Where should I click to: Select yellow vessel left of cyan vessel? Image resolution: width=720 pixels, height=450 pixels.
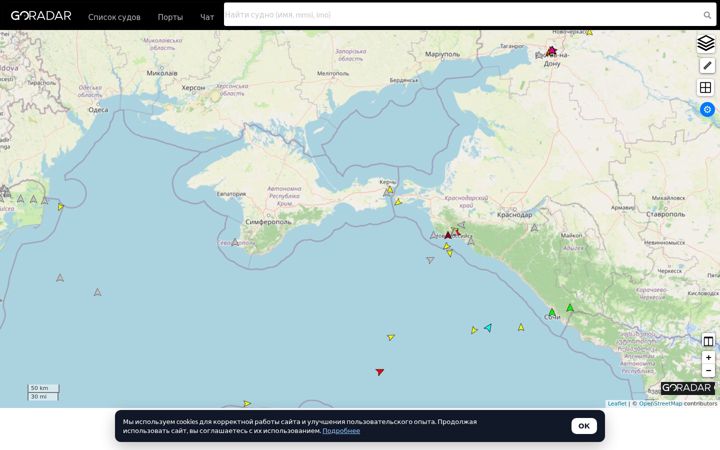pyautogui.click(x=474, y=330)
